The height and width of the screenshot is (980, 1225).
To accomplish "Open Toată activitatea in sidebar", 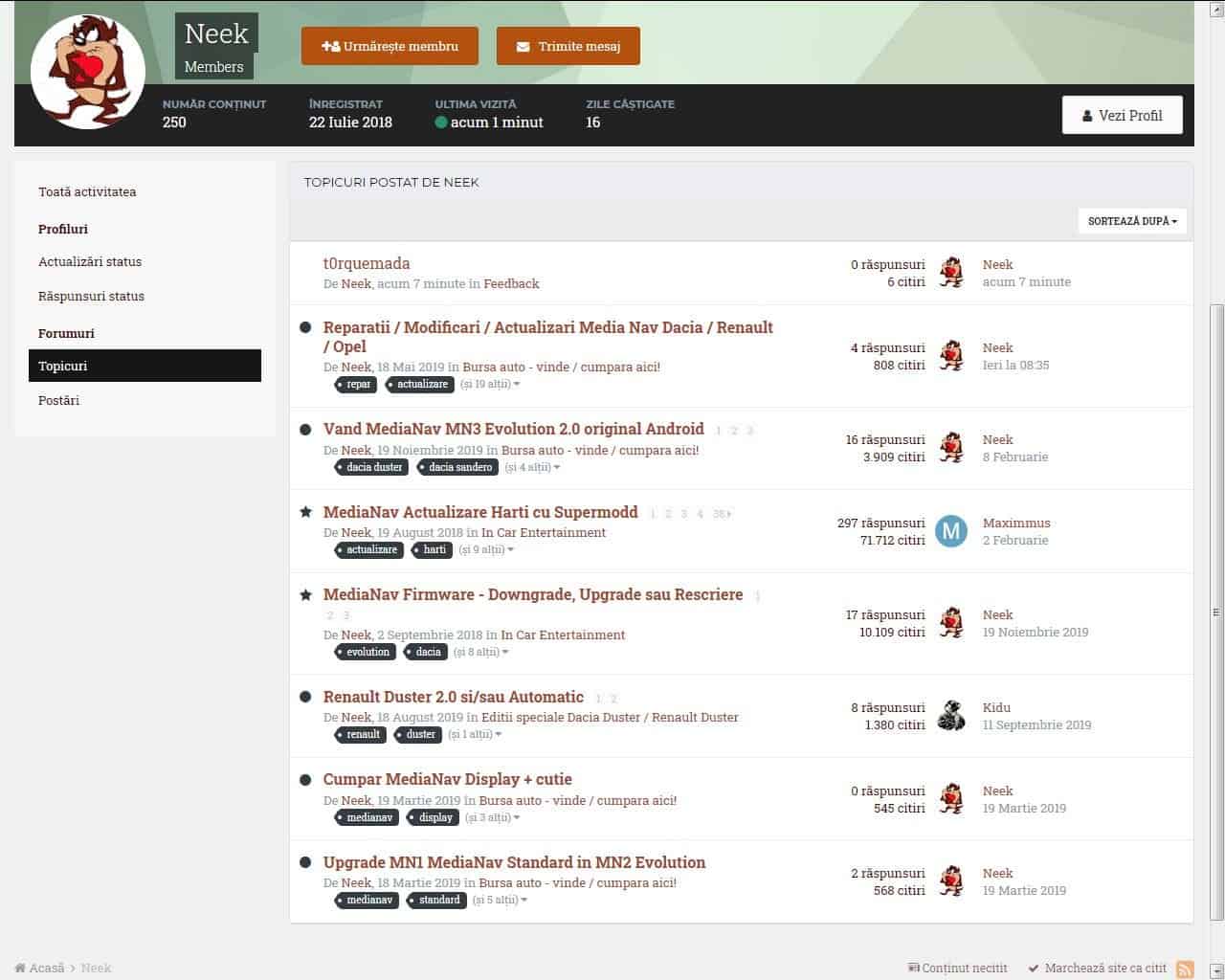I will [87, 191].
